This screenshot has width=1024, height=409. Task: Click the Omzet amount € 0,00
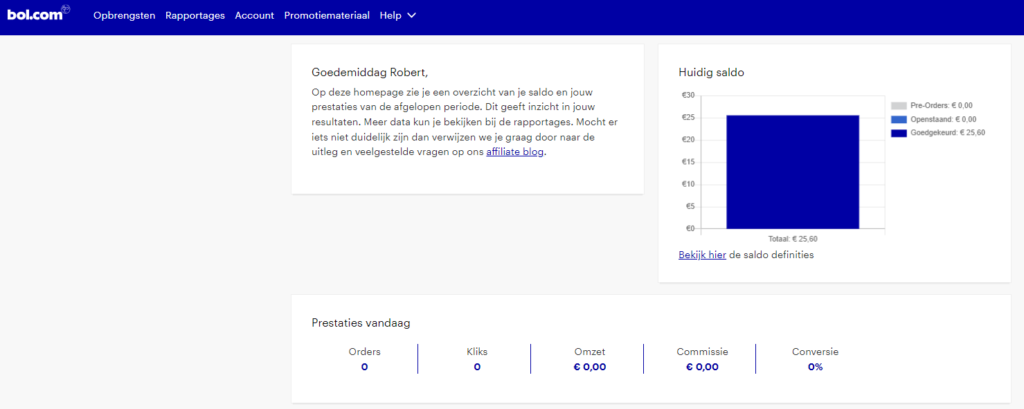click(589, 367)
